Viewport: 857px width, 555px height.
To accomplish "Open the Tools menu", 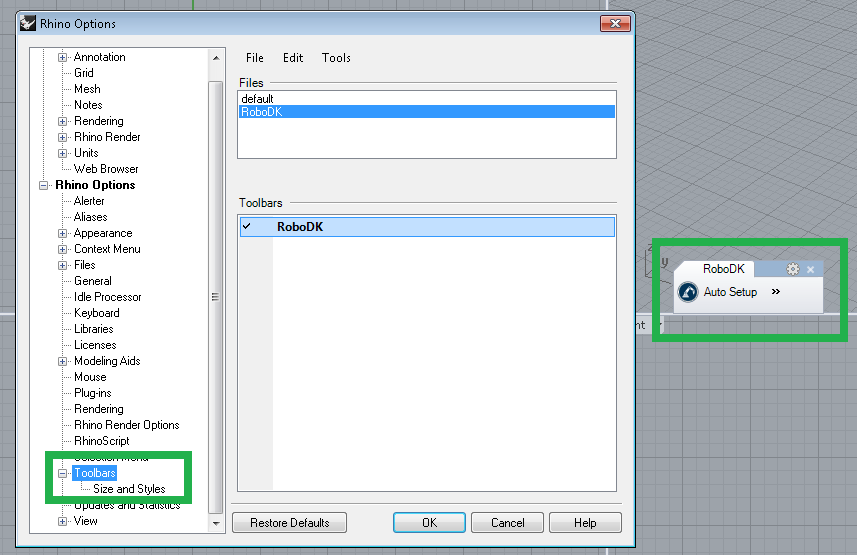I will (336, 58).
